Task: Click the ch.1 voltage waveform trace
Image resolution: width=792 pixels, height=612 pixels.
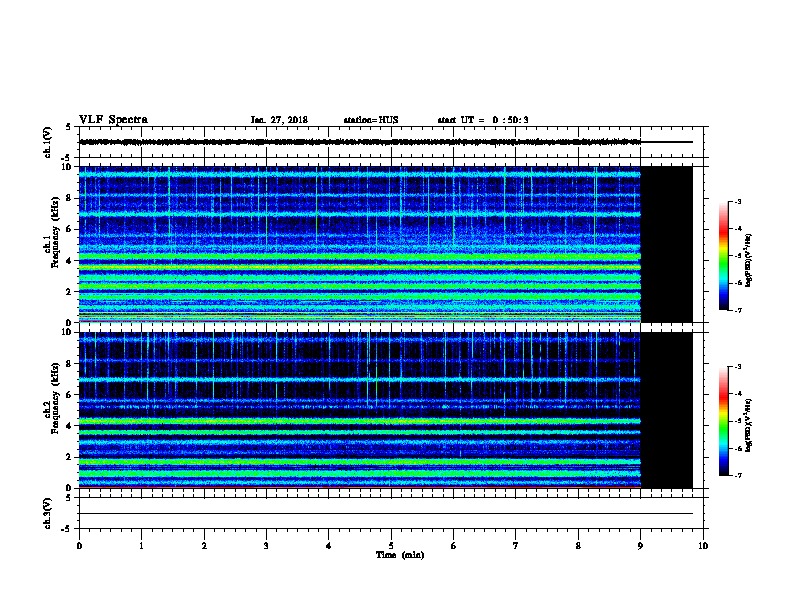Action: point(360,142)
